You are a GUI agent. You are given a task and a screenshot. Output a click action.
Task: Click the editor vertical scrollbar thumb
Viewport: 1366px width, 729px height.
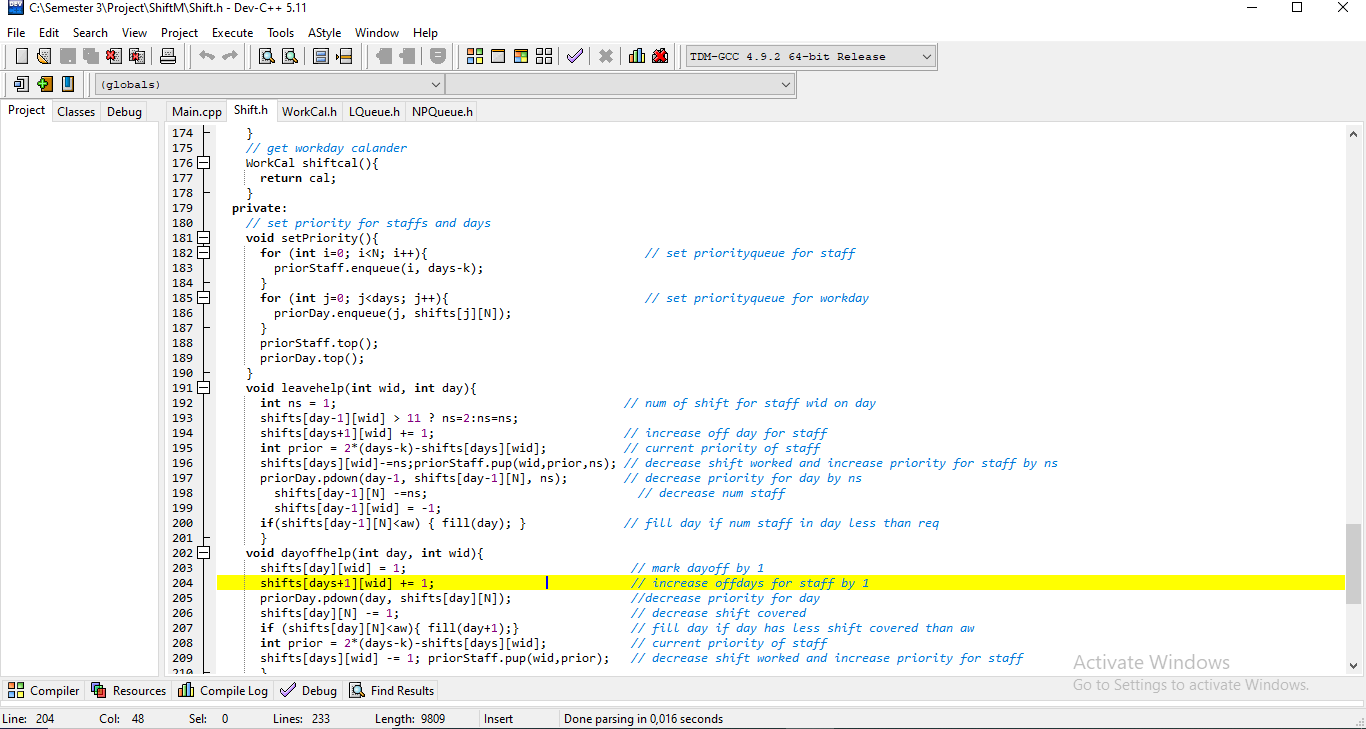click(1354, 563)
